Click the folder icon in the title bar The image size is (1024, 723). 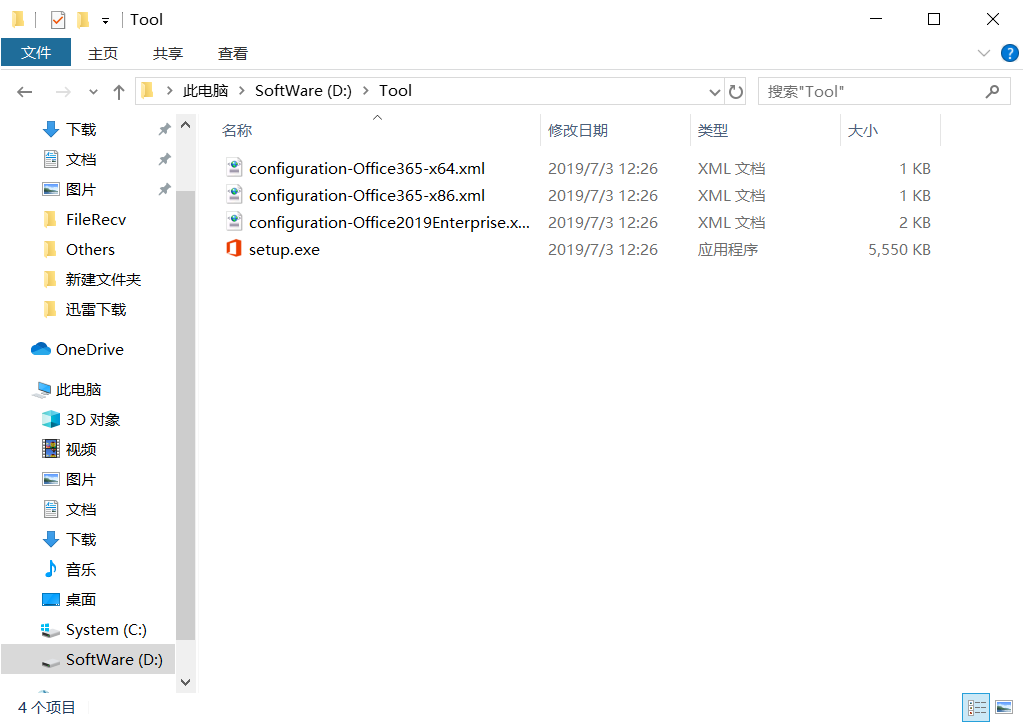click(x=18, y=18)
